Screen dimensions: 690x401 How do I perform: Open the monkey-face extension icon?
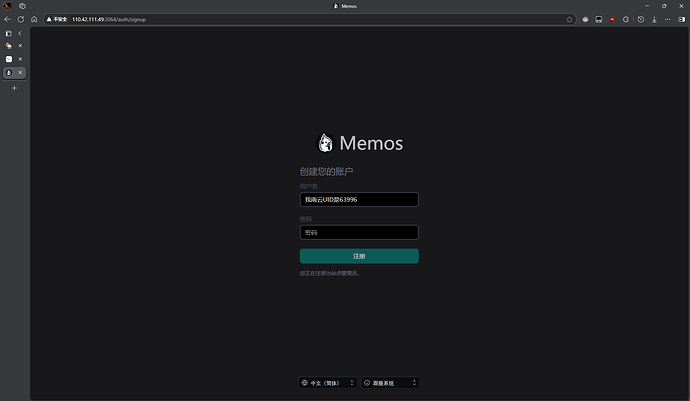point(585,19)
